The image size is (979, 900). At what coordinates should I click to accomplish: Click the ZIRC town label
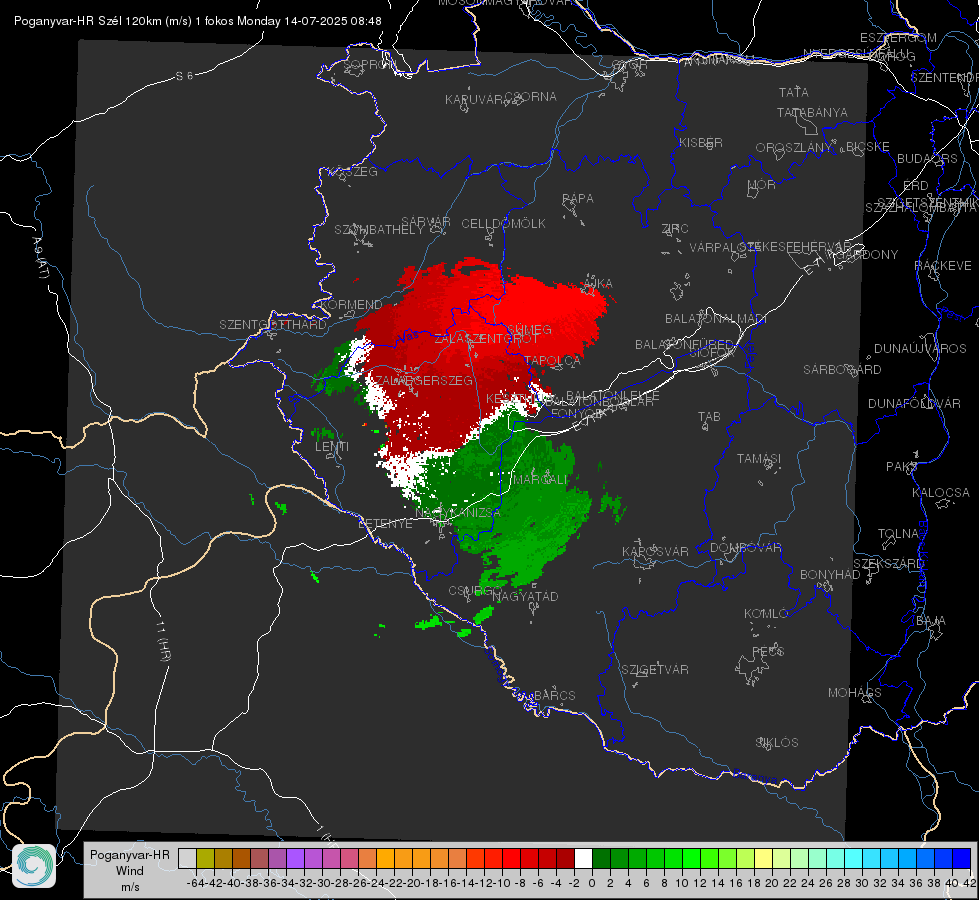pyautogui.click(x=675, y=229)
